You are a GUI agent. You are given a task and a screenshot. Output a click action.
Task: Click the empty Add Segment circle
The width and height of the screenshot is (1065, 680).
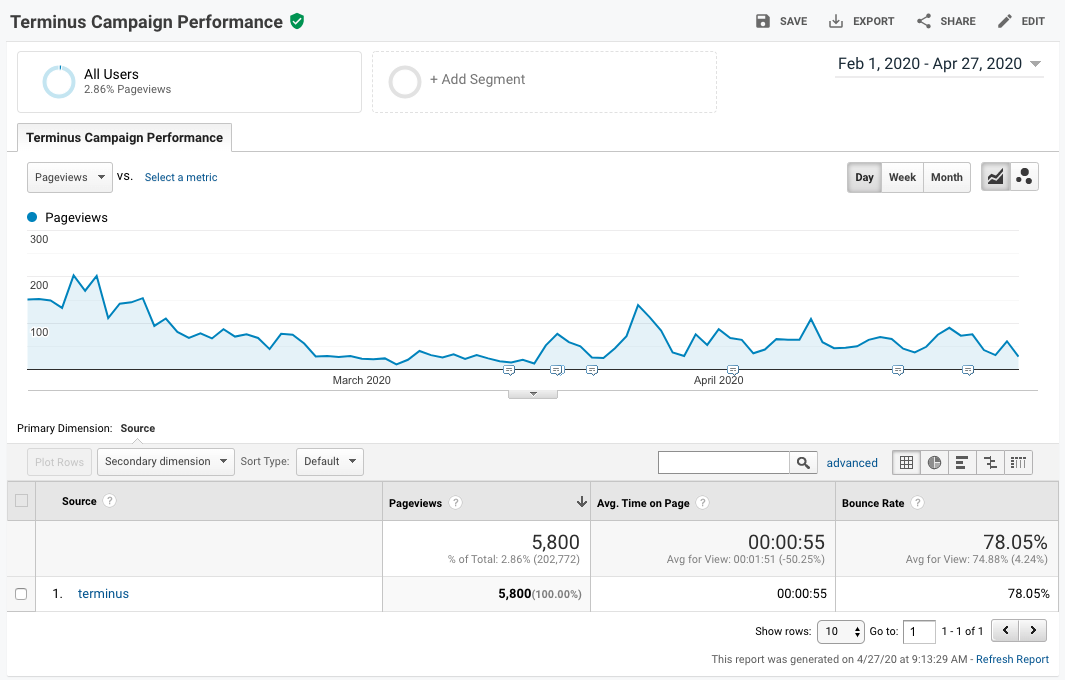coord(405,82)
